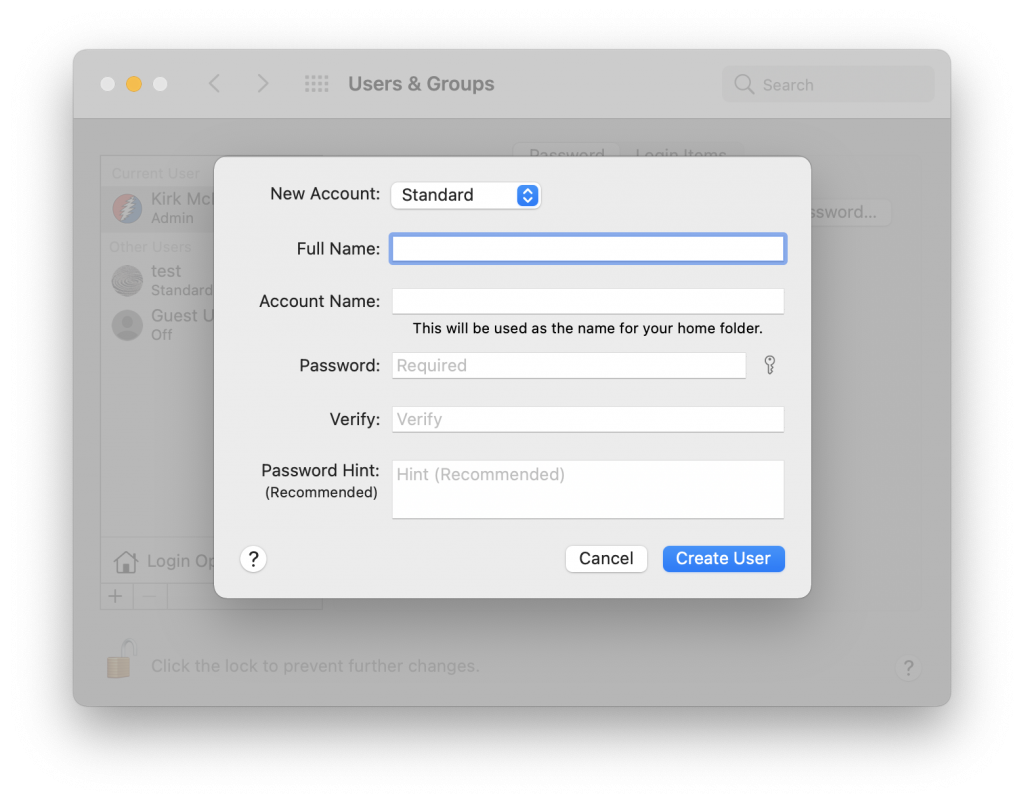Click the New Account dropdown stepper arrows
The height and width of the screenshot is (803, 1024).
(527, 195)
